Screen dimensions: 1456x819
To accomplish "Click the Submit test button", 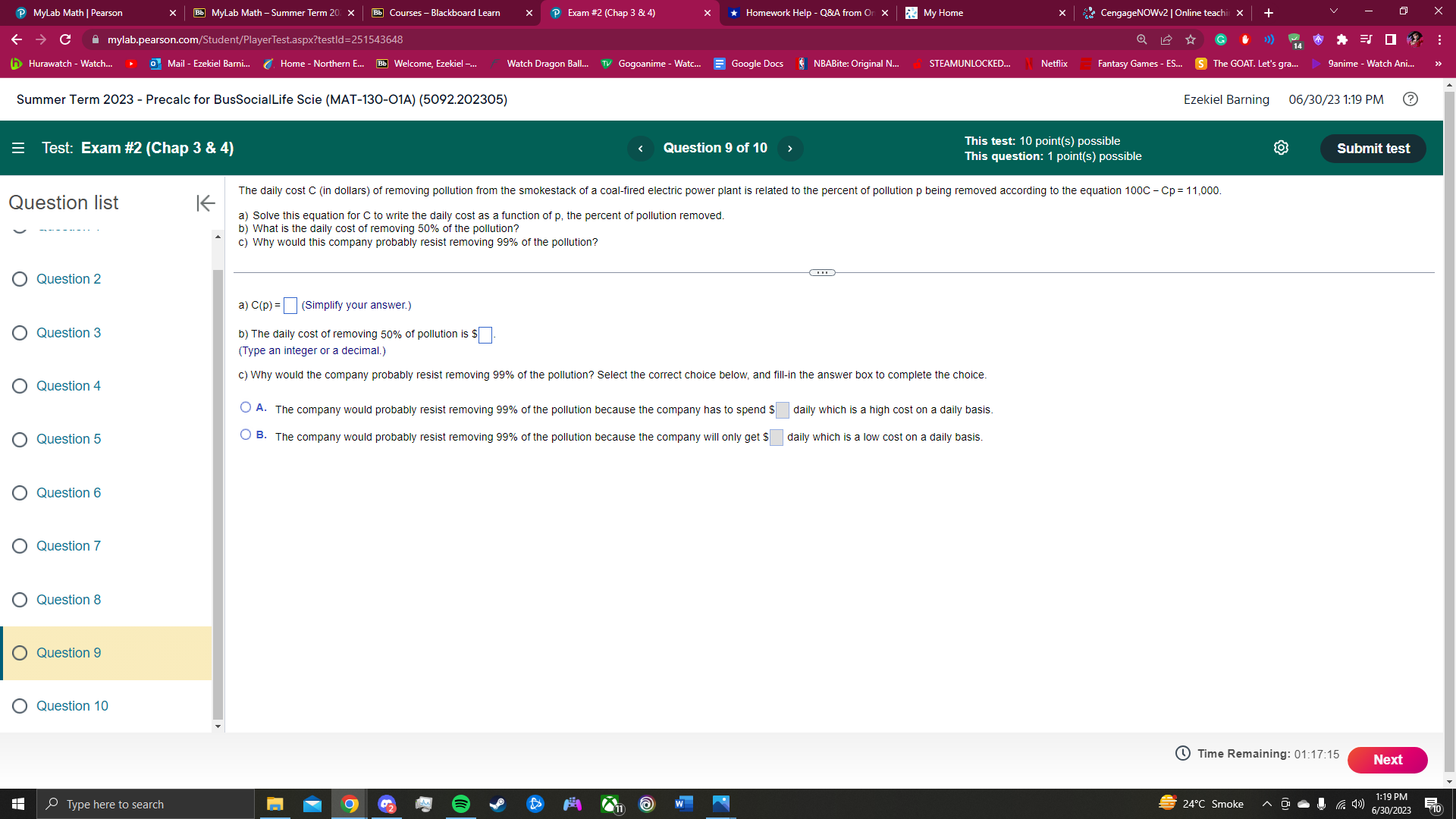I will coord(1373,149).
